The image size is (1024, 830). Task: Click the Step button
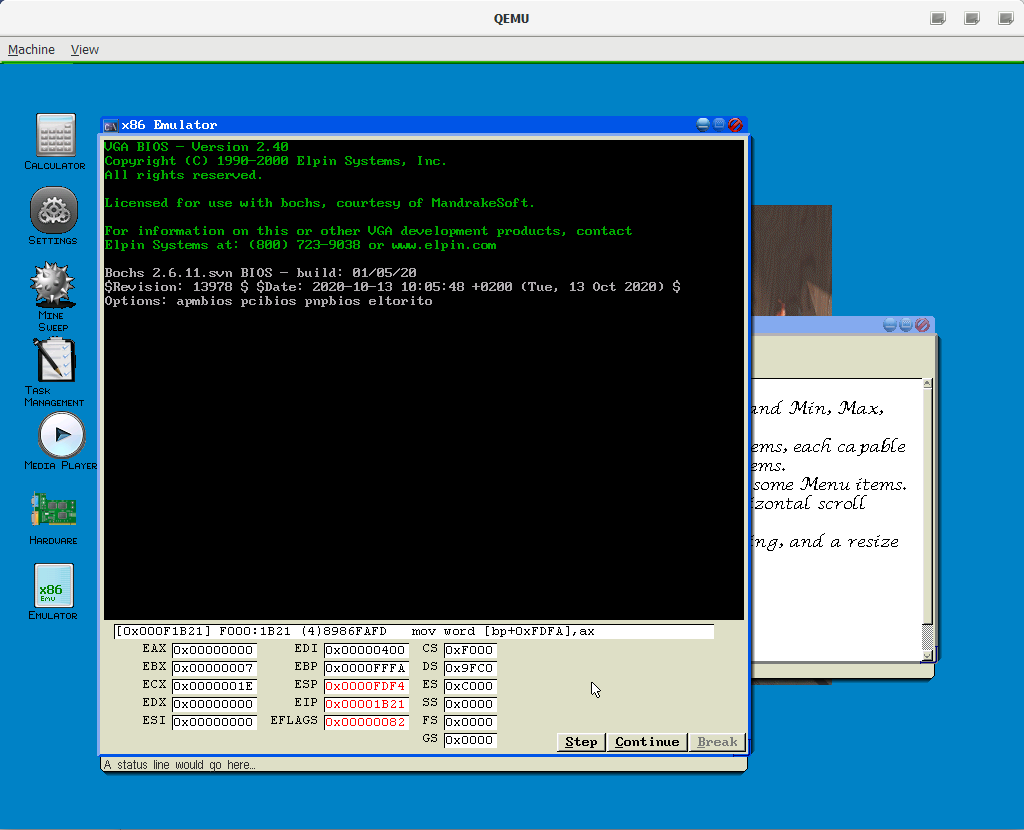tap(581, 742)
